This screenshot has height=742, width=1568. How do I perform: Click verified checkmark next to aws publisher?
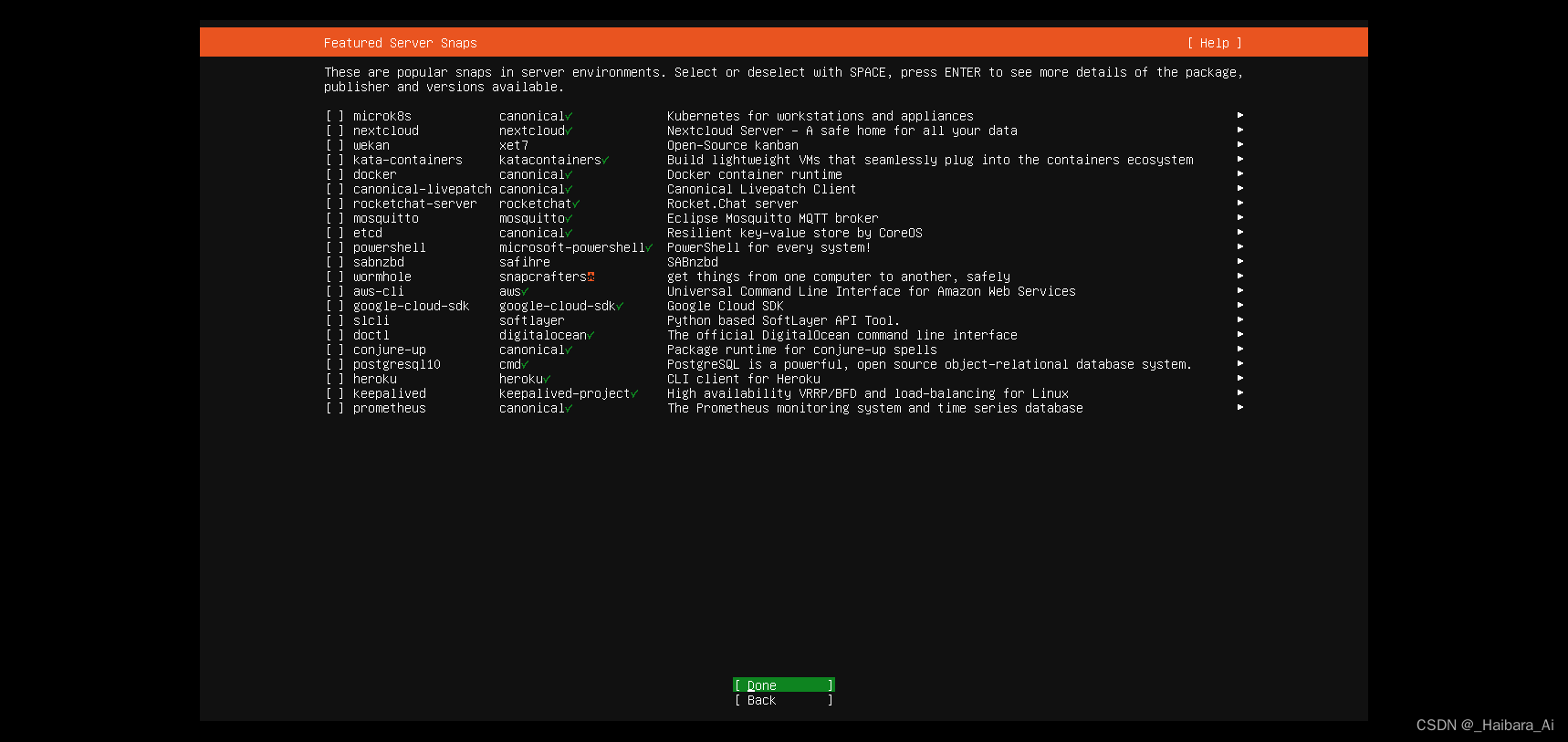coord(525,291)
